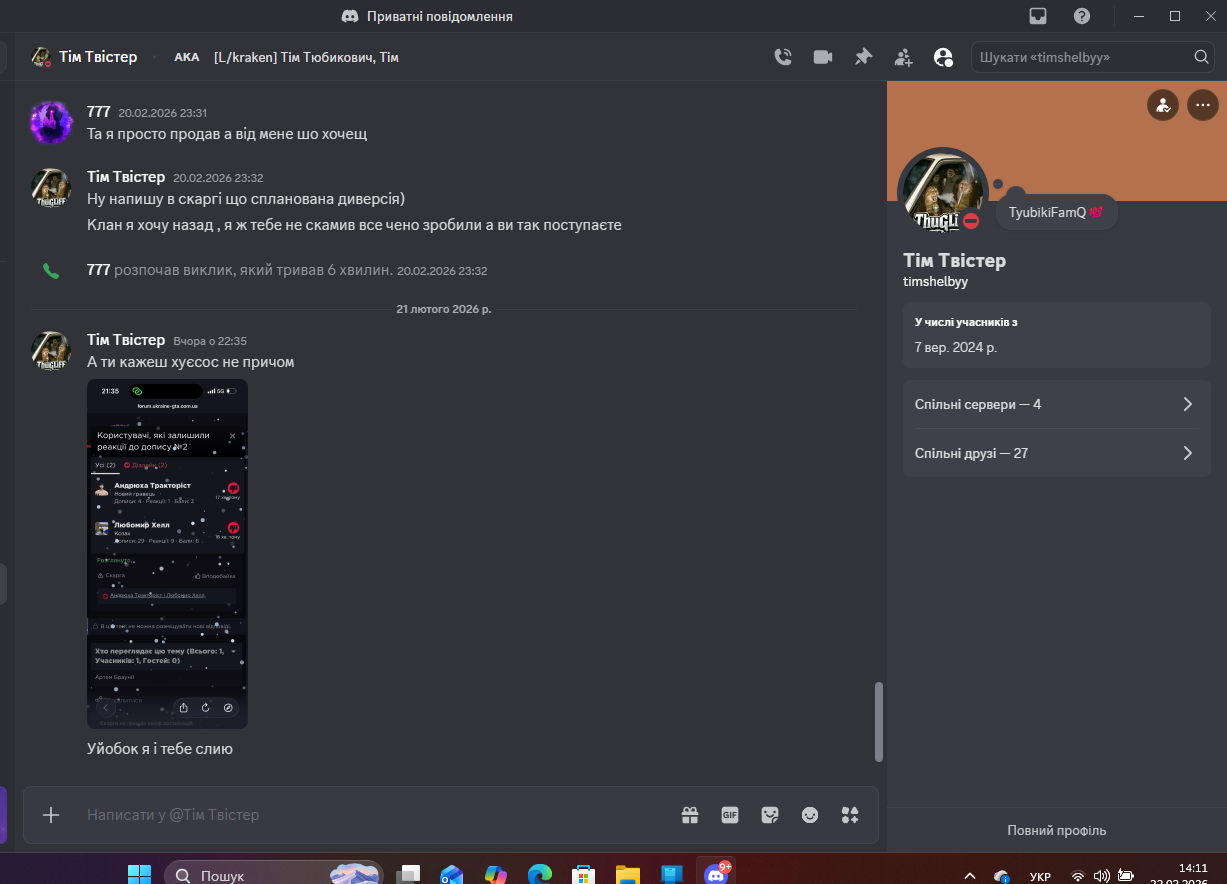Open the GIF picker

(730, 815)
